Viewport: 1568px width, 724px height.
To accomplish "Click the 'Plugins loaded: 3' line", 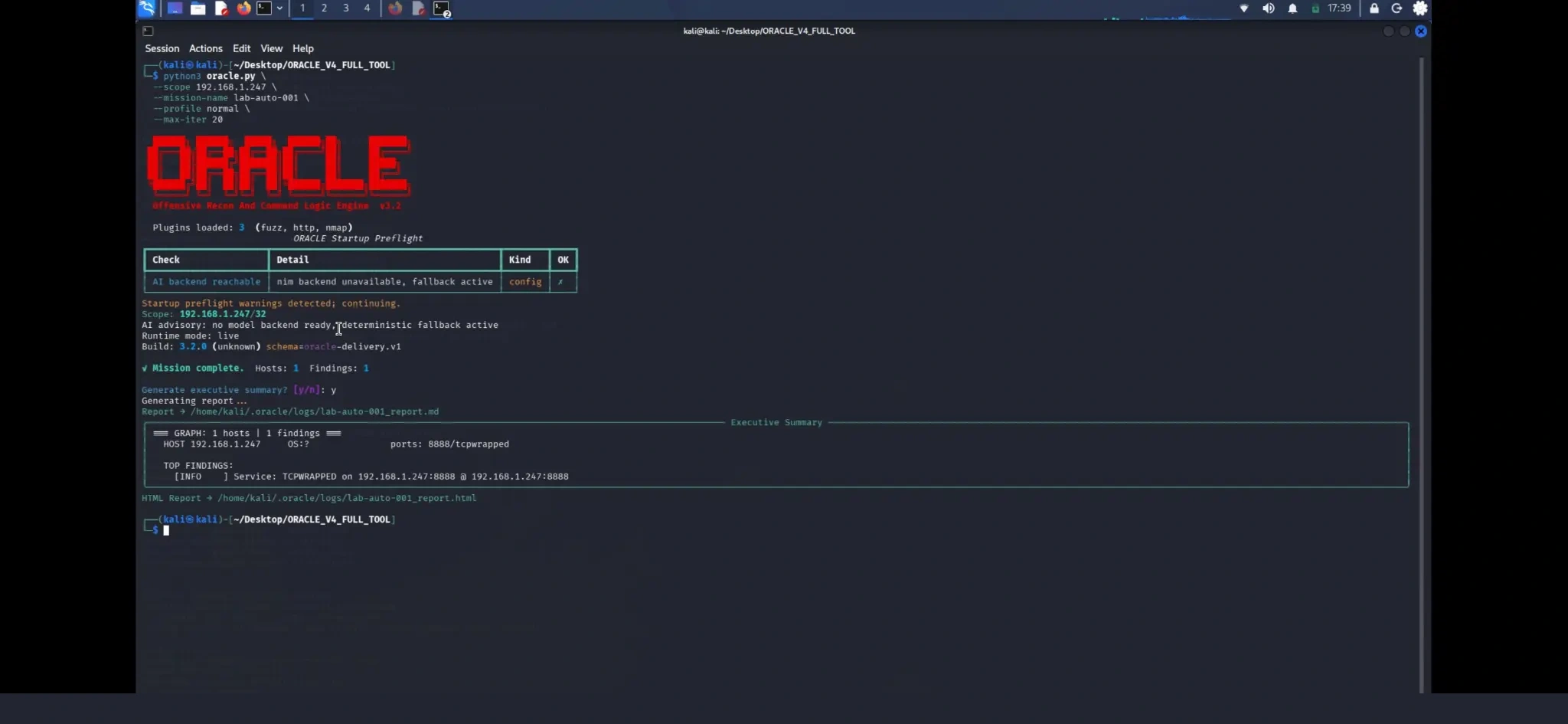I will point(253,228).
